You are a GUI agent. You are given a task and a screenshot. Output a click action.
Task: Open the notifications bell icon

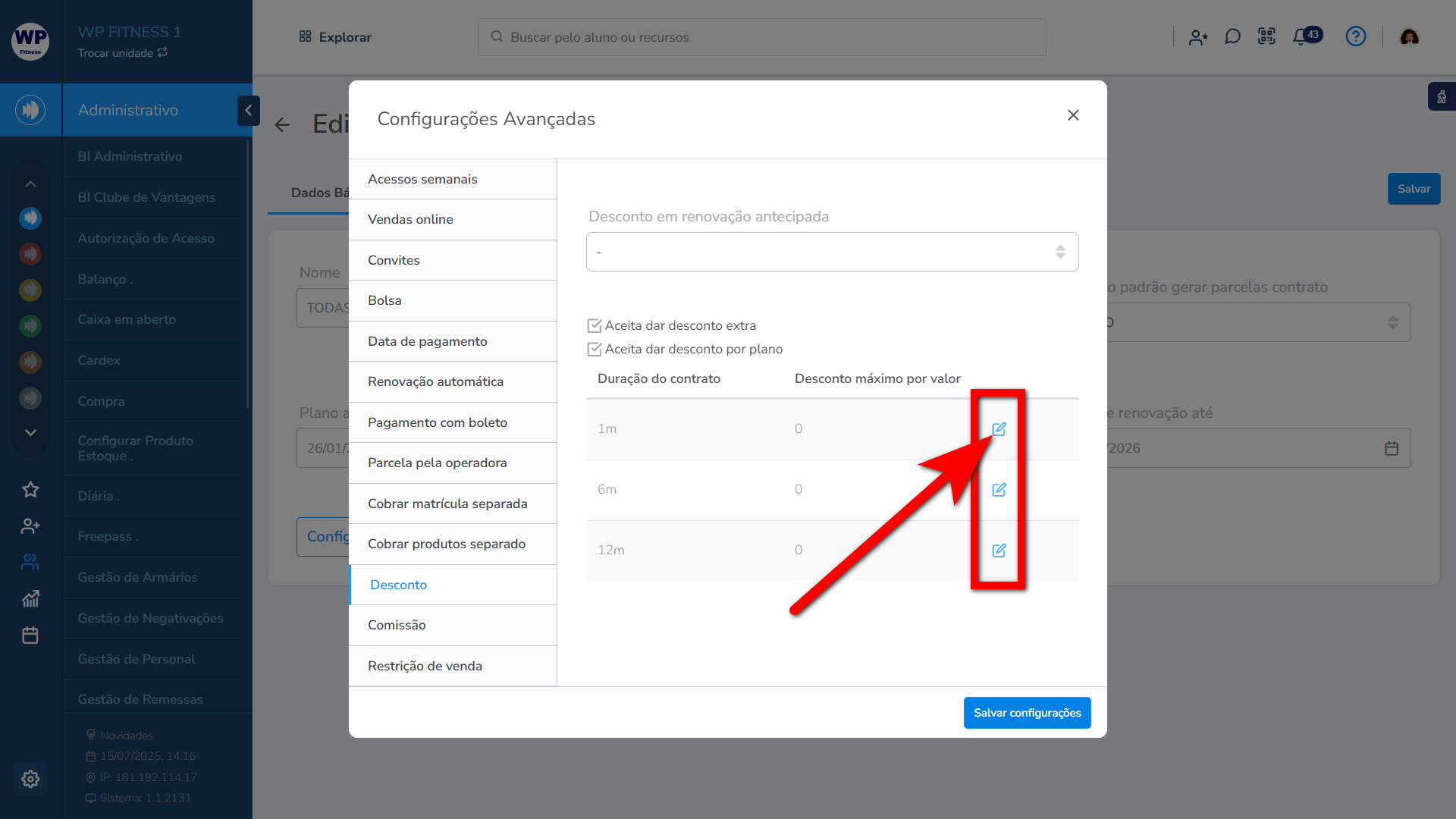pyautogui.click(x=1301, y=36)
